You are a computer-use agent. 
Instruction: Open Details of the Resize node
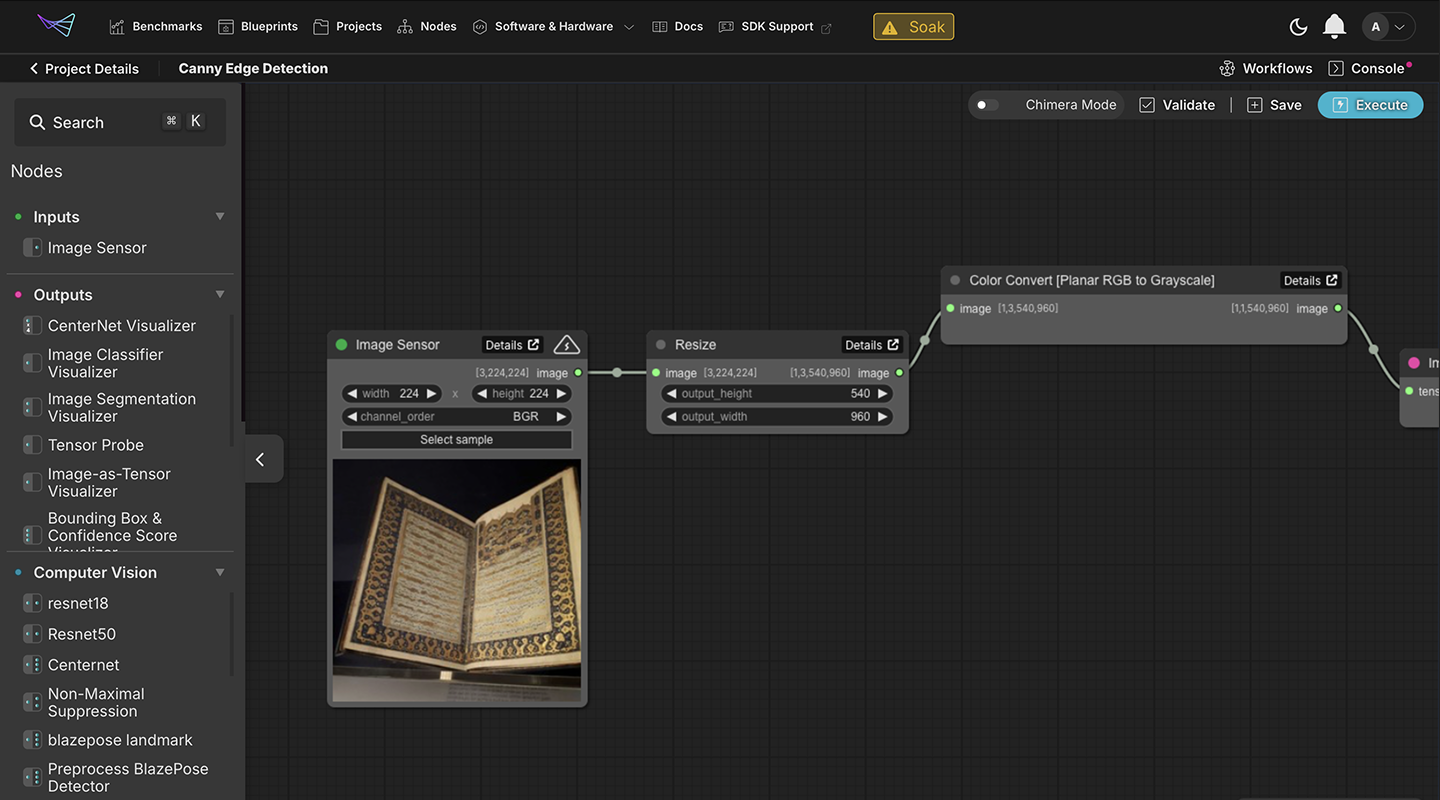pos(872,345)
